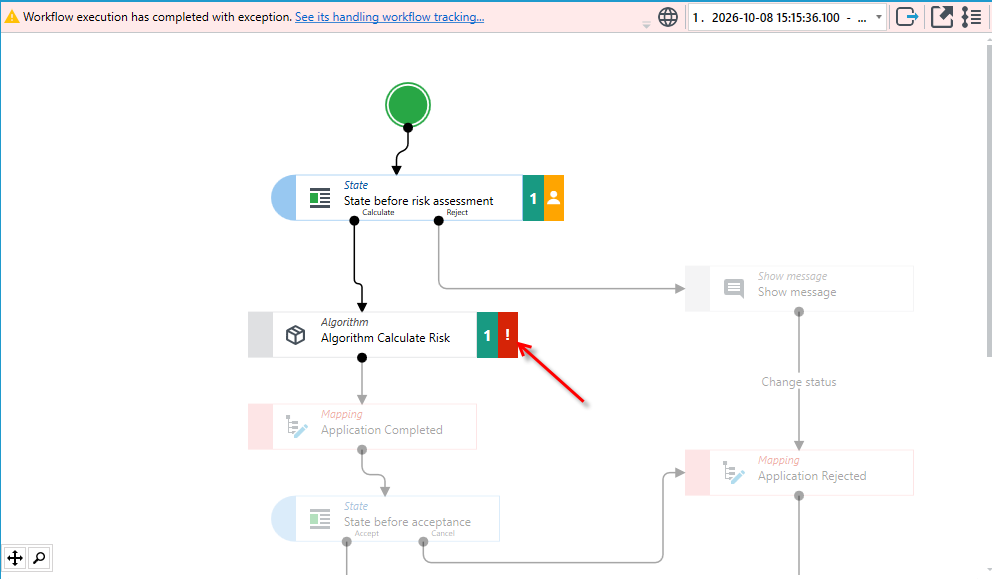Click the green start circle node
992x579 pixels.
pyautogui.click(x=408, y=105)
